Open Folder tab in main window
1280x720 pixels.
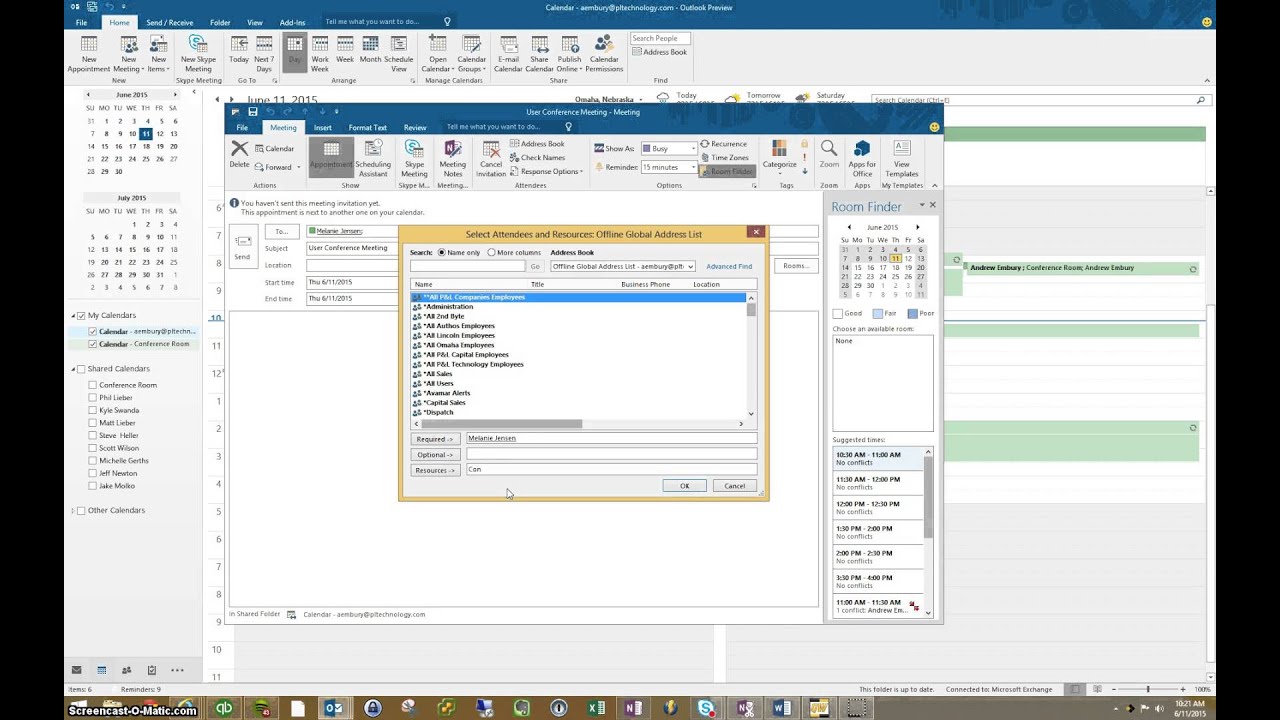coord(220,22)
